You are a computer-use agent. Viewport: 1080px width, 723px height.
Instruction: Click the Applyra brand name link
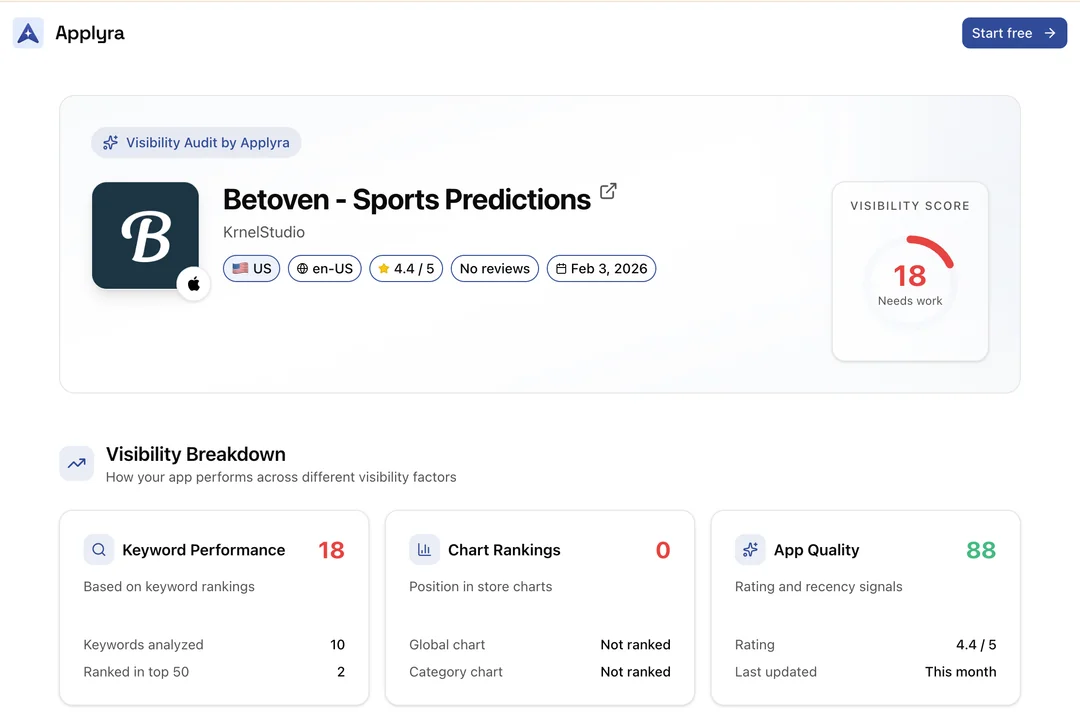(90, 33)
